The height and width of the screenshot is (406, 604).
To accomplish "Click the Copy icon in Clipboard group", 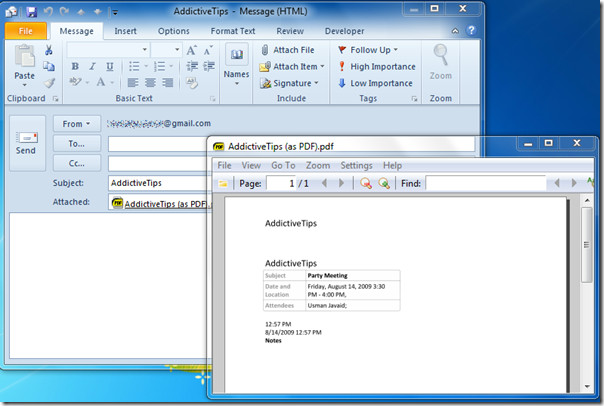I will click(49, 66).
